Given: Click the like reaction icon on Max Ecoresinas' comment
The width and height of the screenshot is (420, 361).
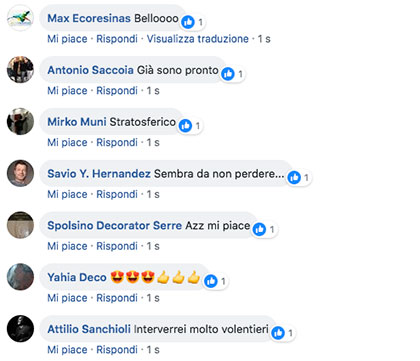Looking at the screenshot, I should pos(188,22).
